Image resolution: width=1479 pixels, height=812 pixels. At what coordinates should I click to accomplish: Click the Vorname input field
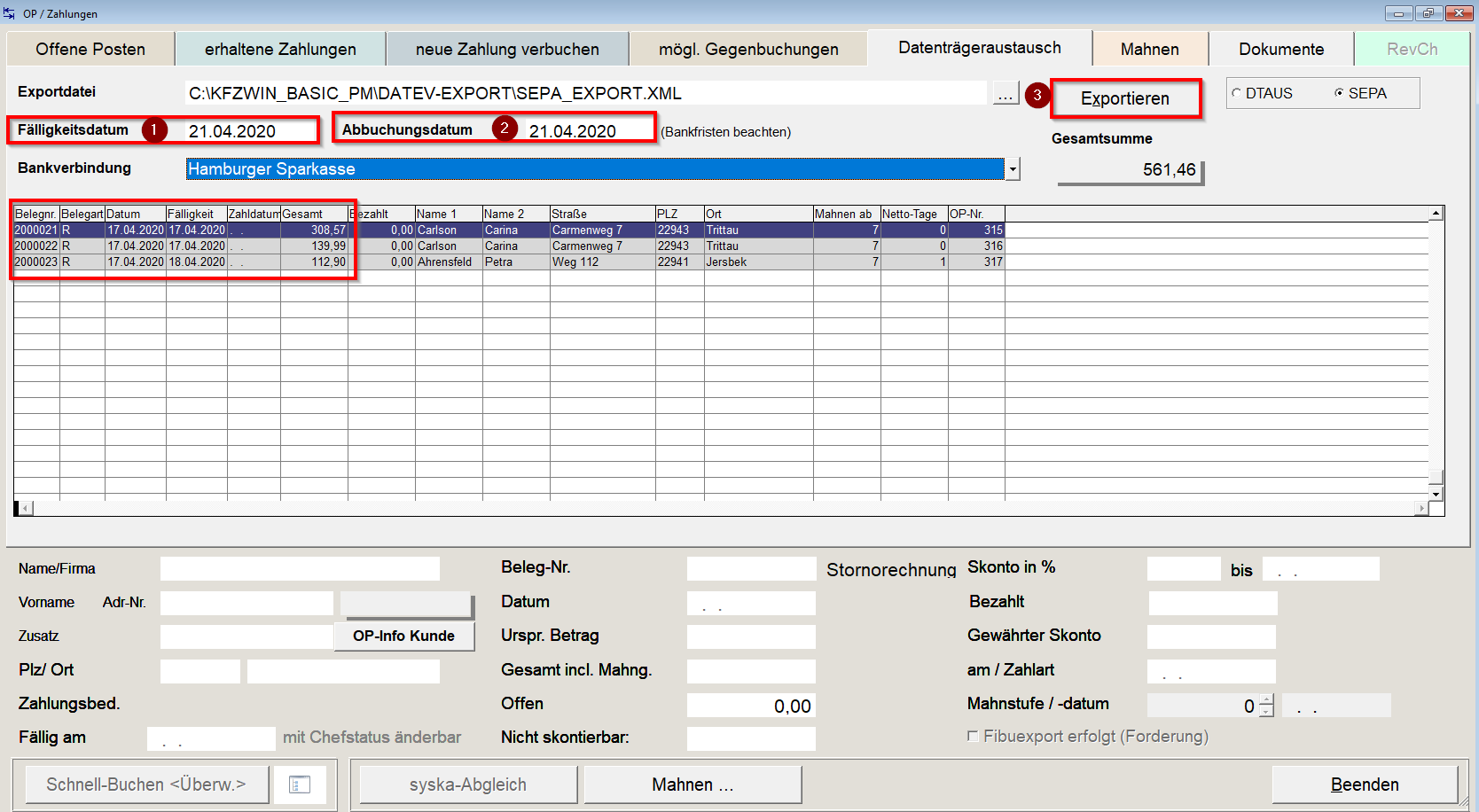click(x=246, y=603)
